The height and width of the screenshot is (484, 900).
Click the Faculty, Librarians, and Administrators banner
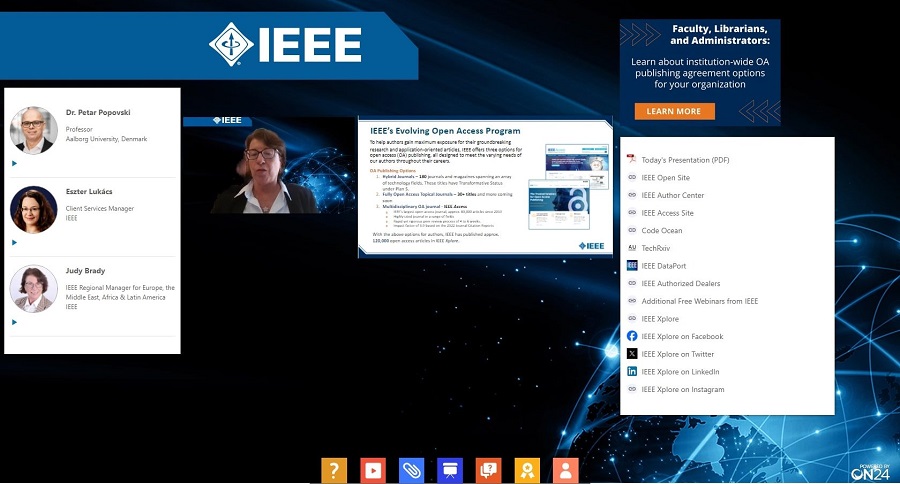click(700, 72)
